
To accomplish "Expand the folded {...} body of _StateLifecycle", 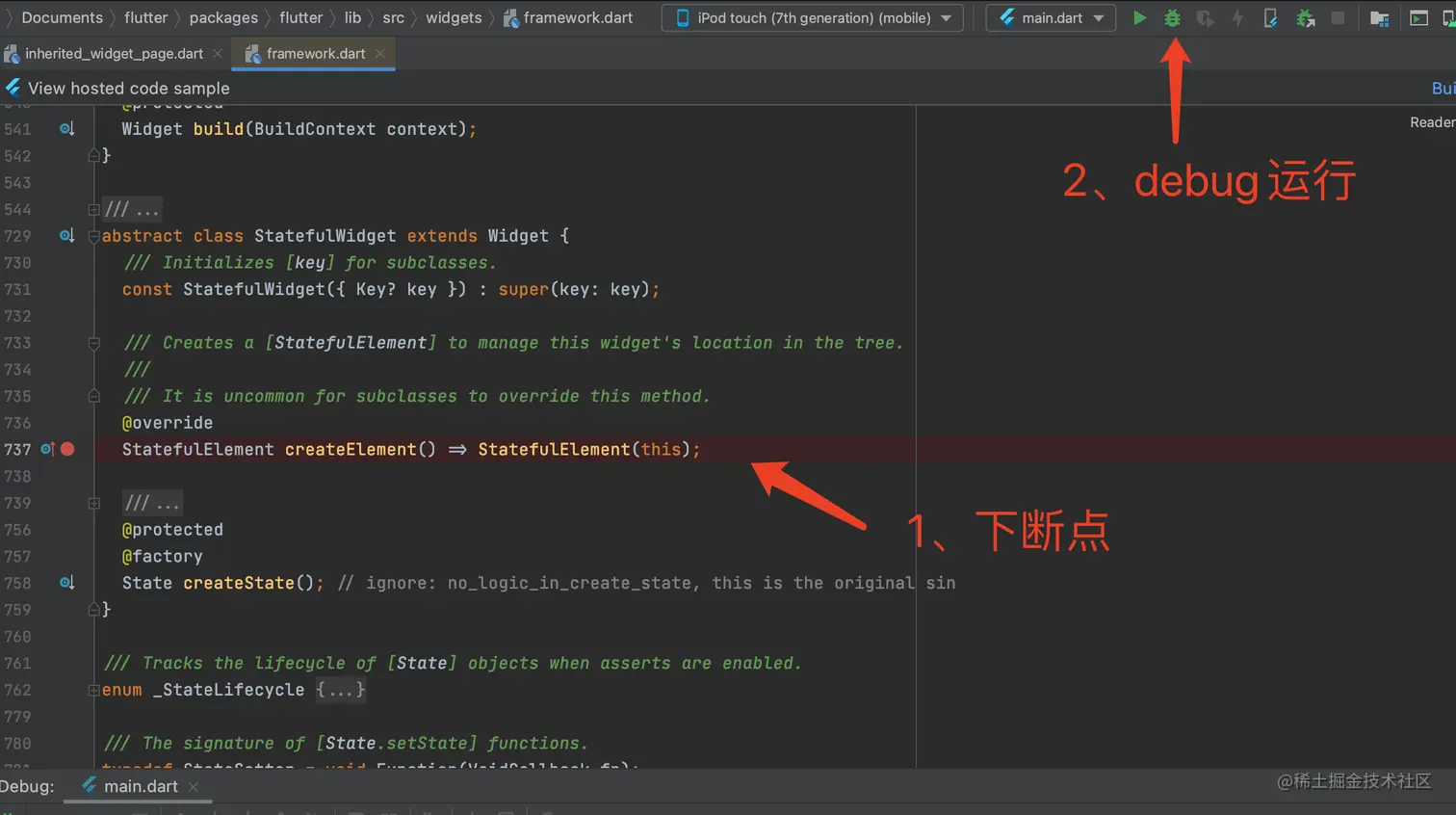I will pos(341,690).
